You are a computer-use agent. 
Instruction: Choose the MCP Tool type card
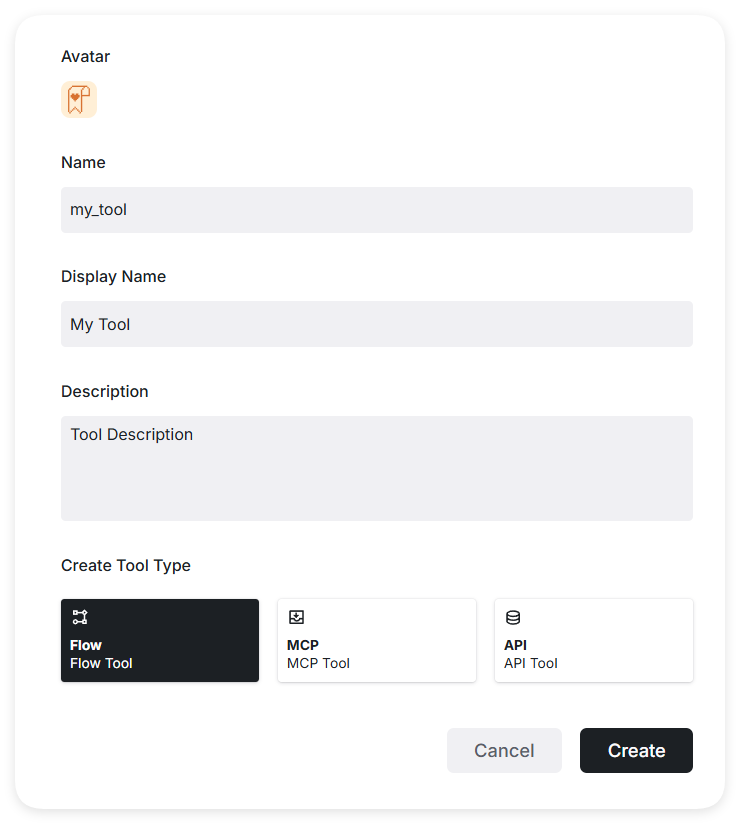(x=376, y=641)
